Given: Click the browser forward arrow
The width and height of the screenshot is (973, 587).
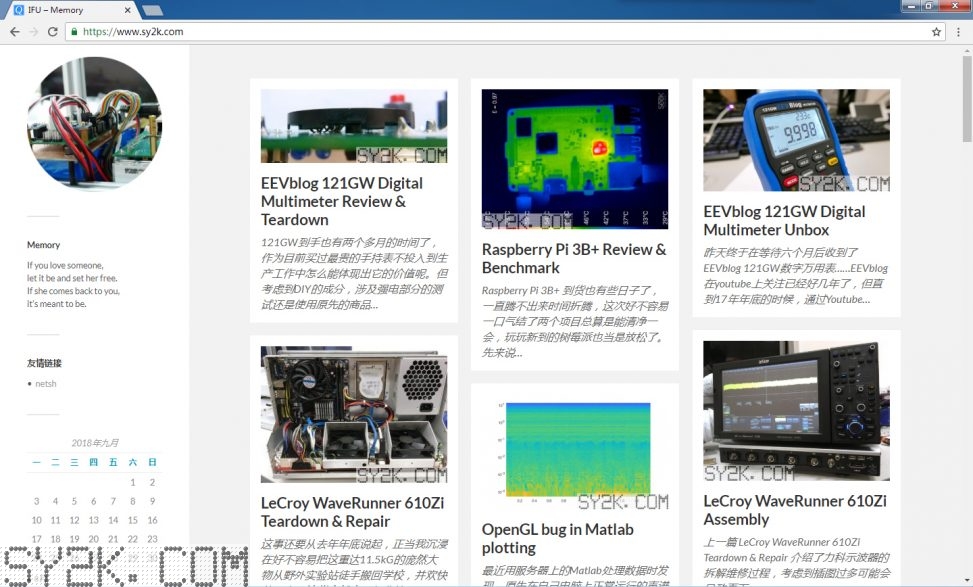Looking at the screenshot, I should tap(34, 32).
